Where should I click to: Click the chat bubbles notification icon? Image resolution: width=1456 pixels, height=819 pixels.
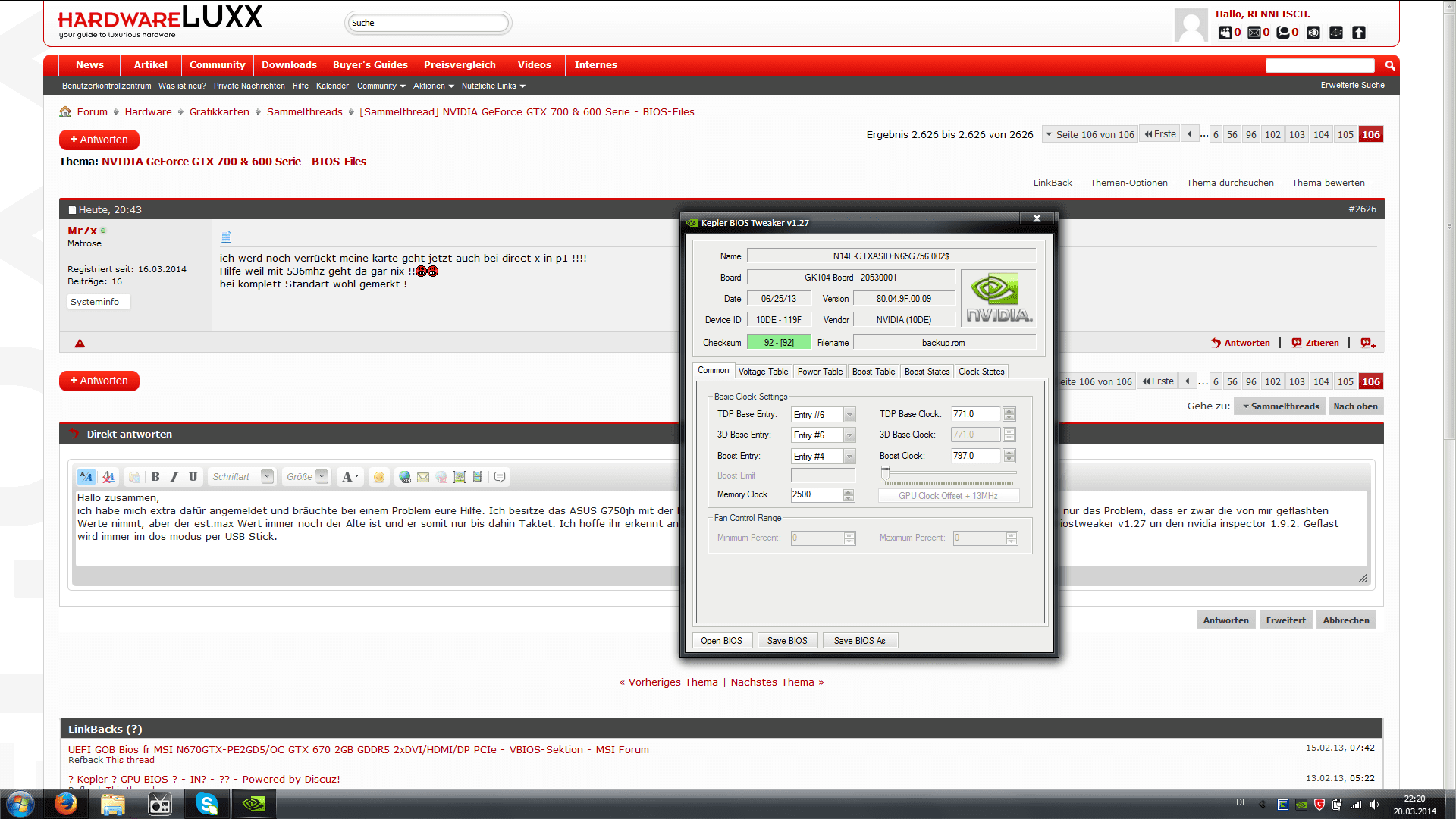[x=1283, y=33]
